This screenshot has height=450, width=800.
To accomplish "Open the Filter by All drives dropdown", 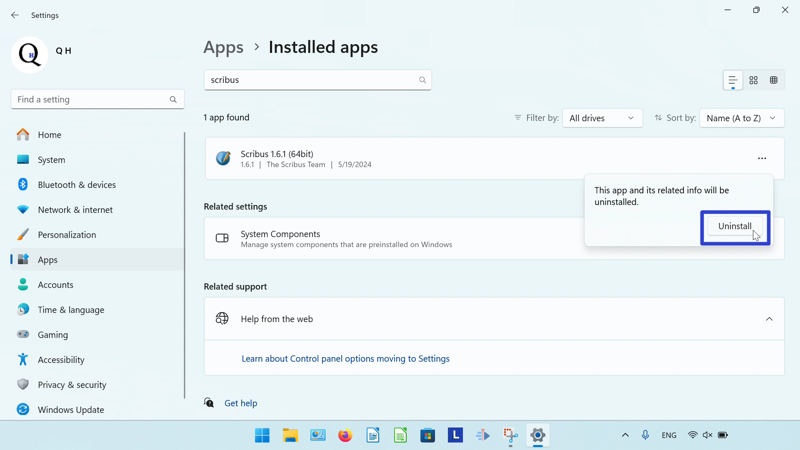I will click(x=602, y=118).
